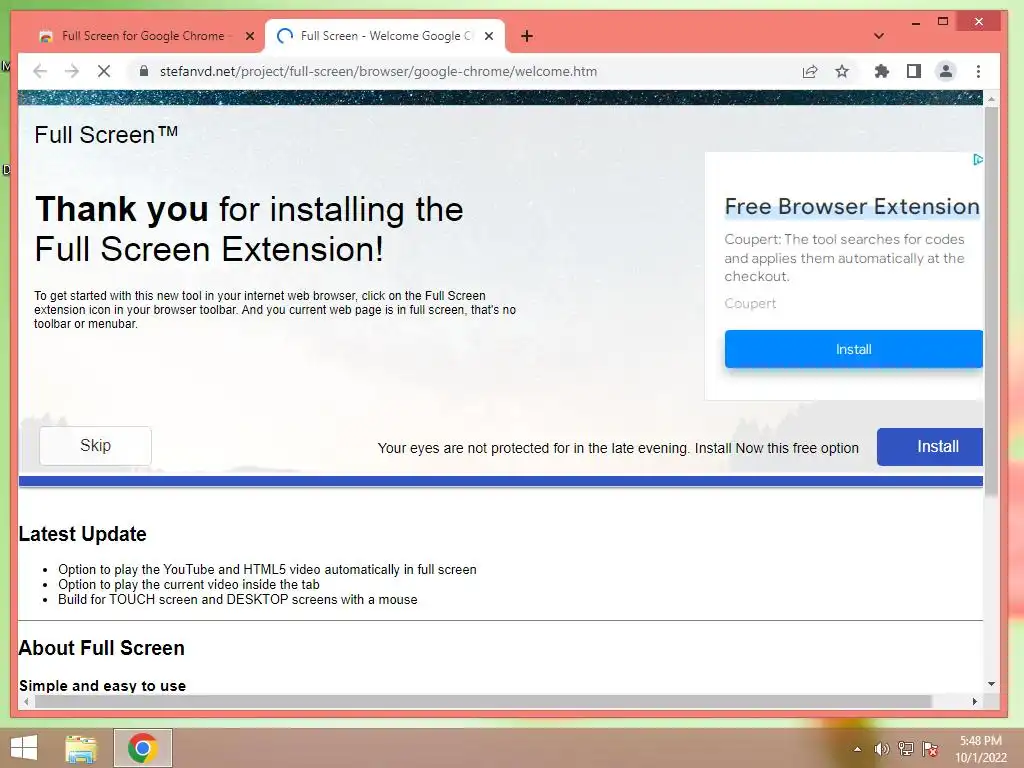Screen dimensions: 1024x768
Task: Open the Chrome profile avatar
Action: 946,71
